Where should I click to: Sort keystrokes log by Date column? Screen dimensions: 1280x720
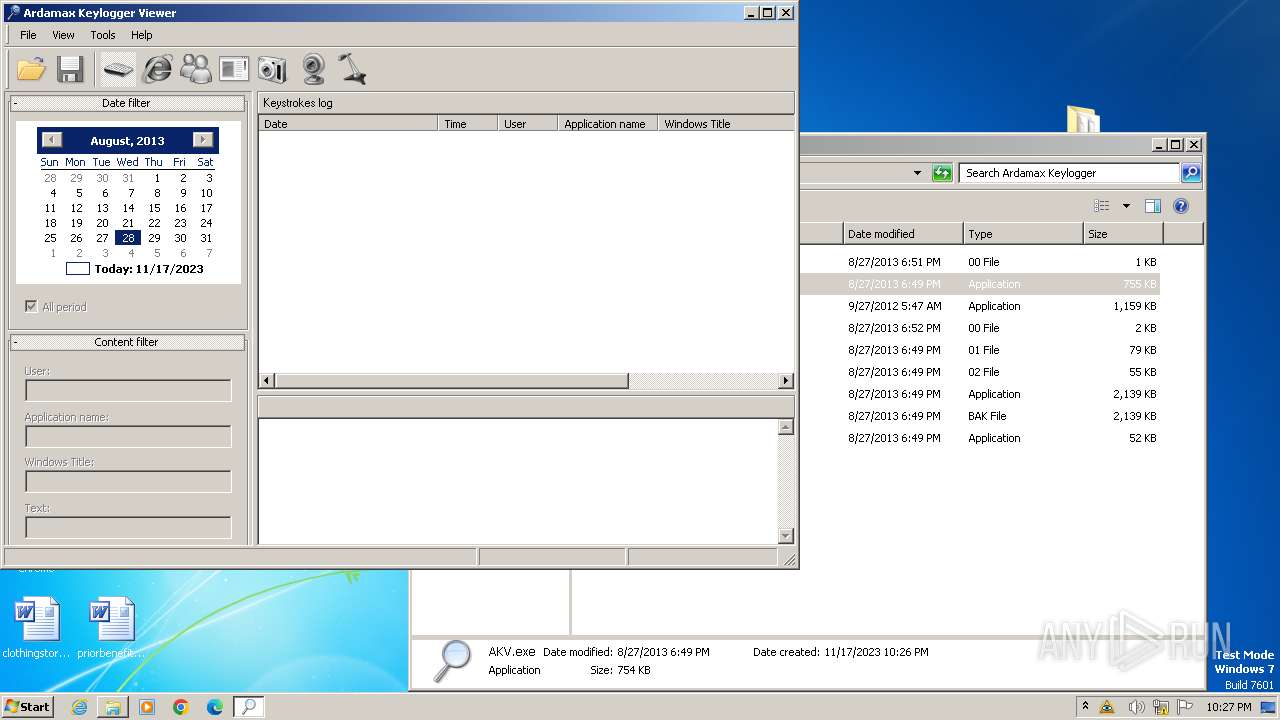pos(348,124)
